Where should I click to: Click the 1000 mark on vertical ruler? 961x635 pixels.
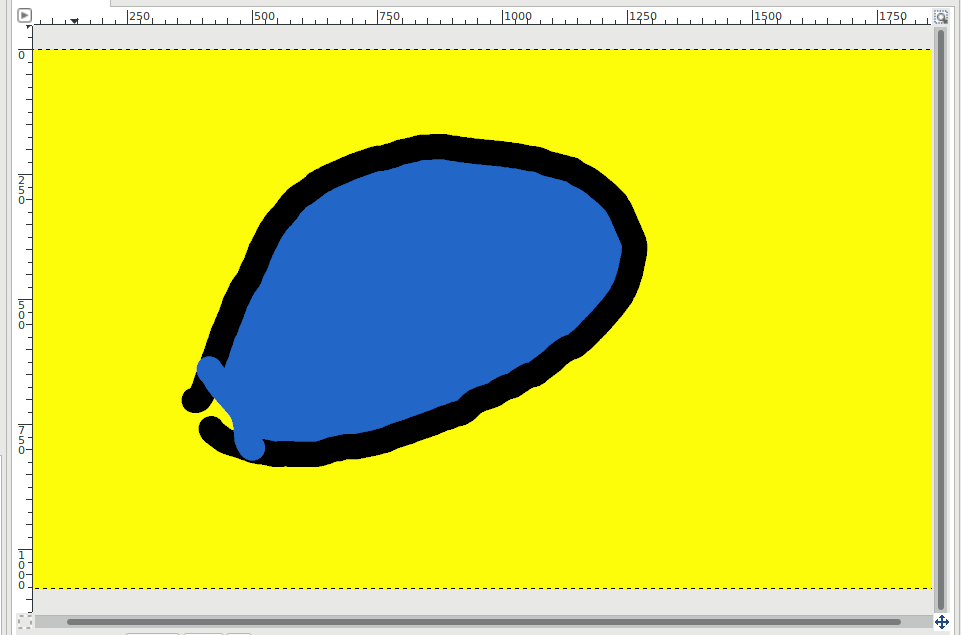pyautogui.click(x=21, y=570)
